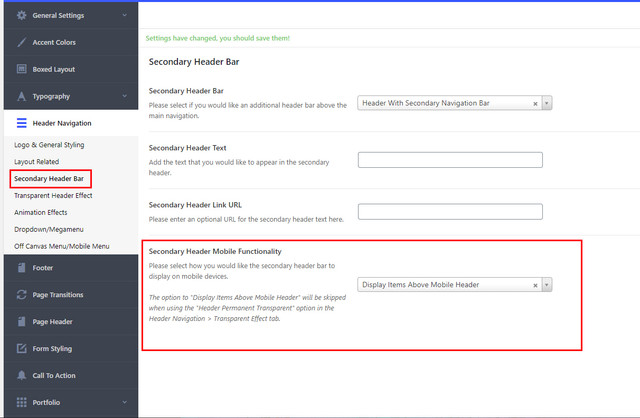
Task: Click the Header Navigation hamburger icon
Action: 21,123
